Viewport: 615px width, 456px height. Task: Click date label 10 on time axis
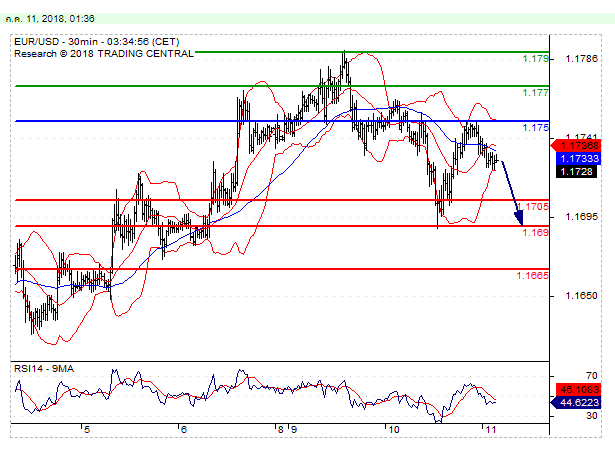click(394, 430)
